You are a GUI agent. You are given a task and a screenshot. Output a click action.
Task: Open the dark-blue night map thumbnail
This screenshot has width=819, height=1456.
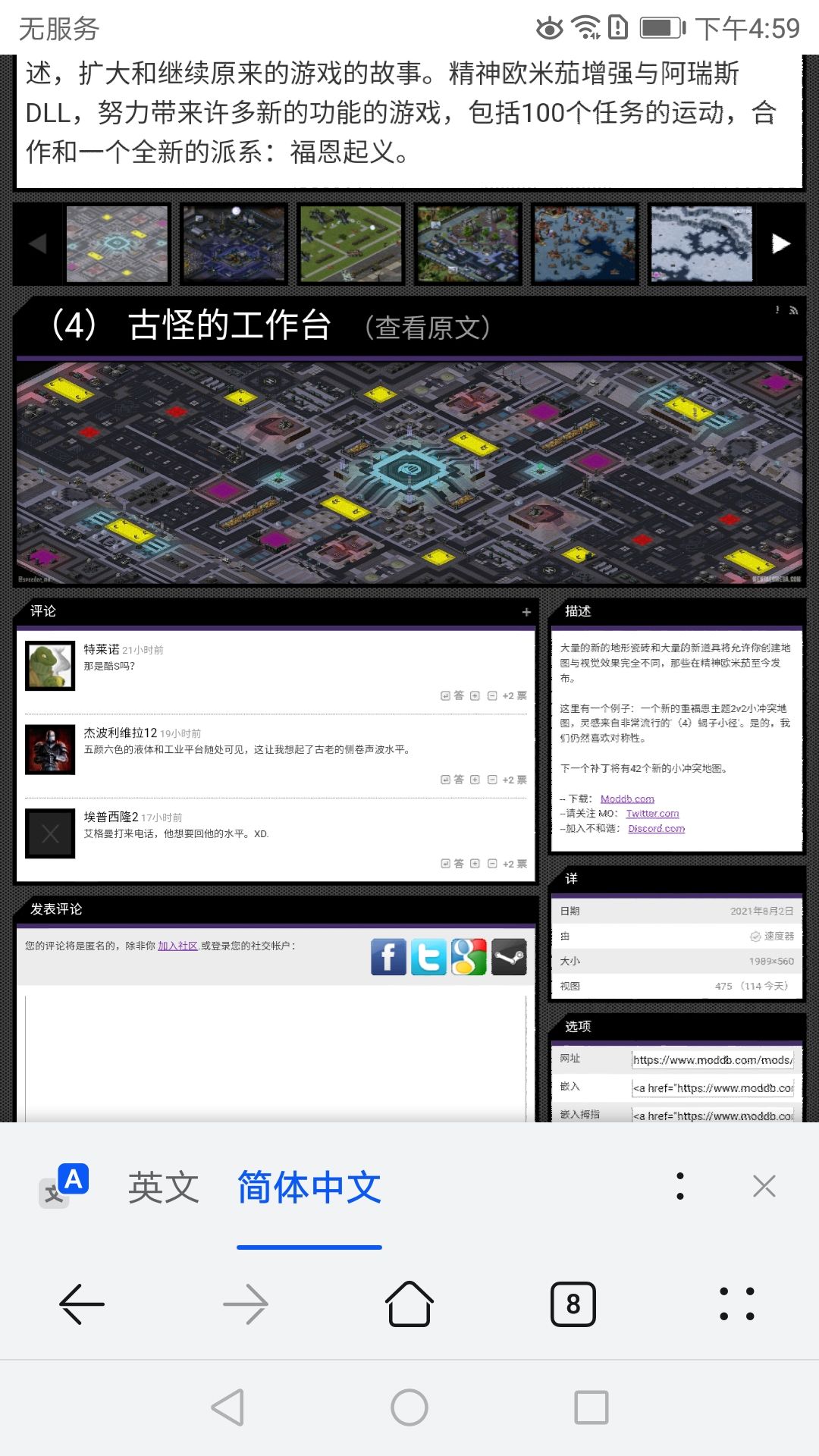pyautogui.click(x=234, y=243)
